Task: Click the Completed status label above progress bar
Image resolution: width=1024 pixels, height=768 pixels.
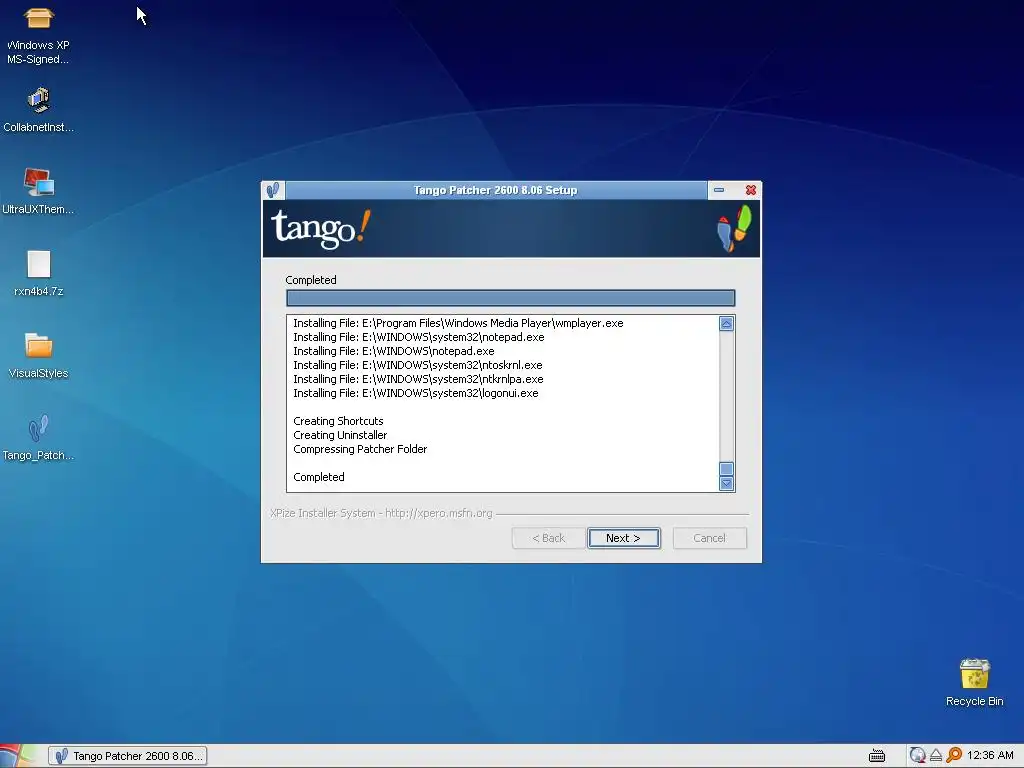Action: pyautogui.click(x=311, y=280)
